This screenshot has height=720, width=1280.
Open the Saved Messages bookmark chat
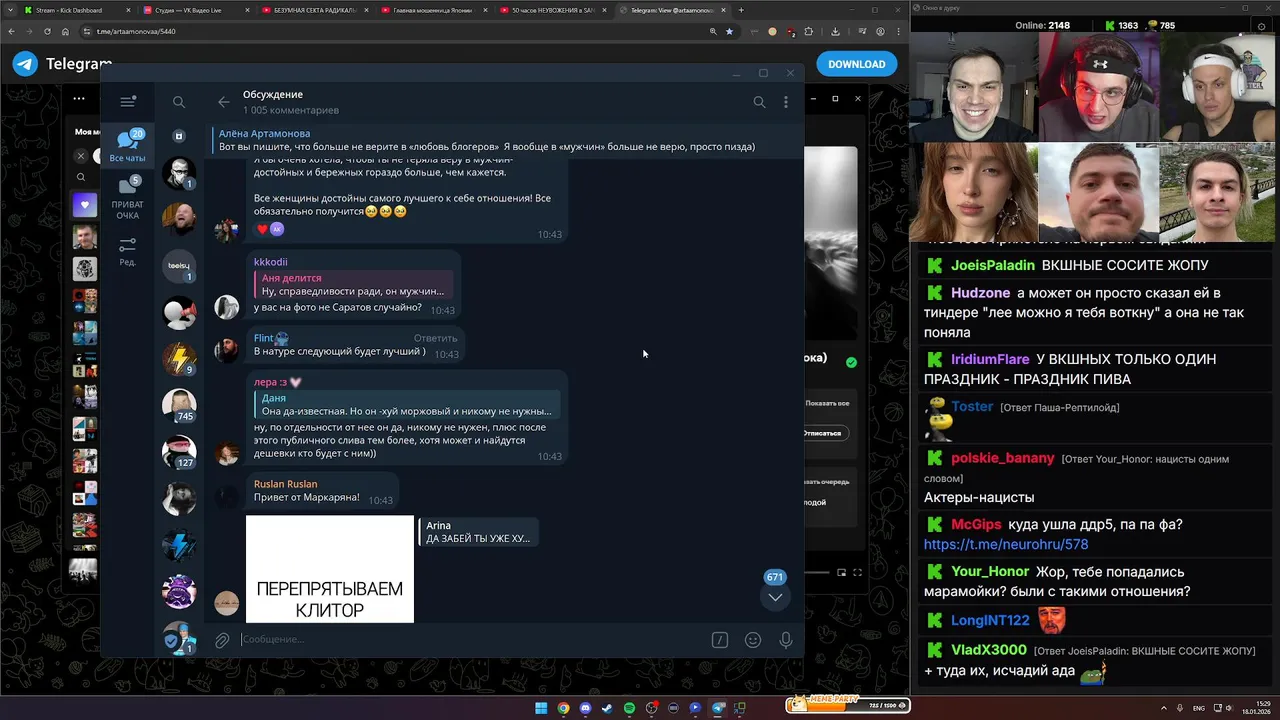tap(179, 136)
